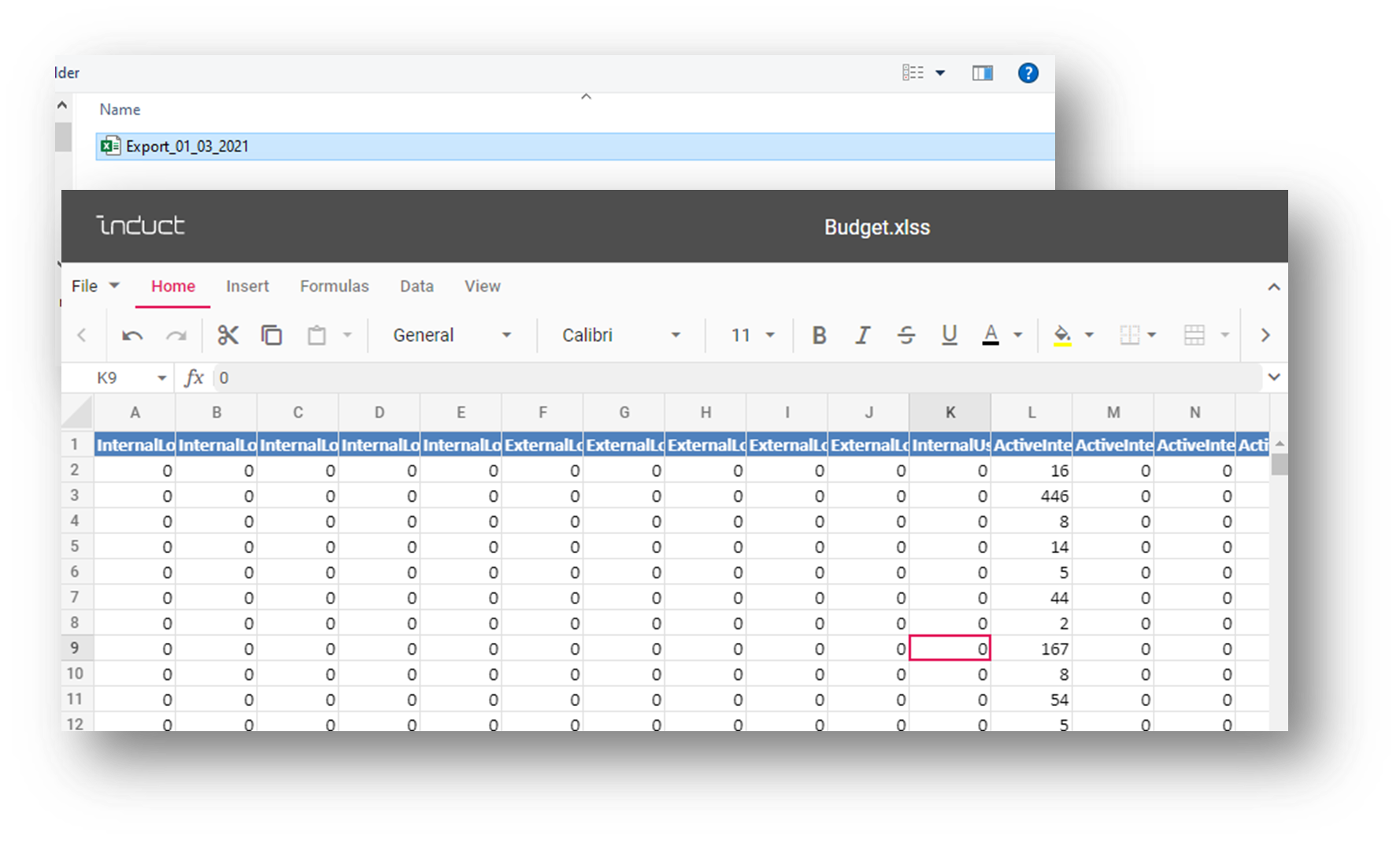Select column K header
This screenshot has height=843, width=1400.
[x=950, y=412]
